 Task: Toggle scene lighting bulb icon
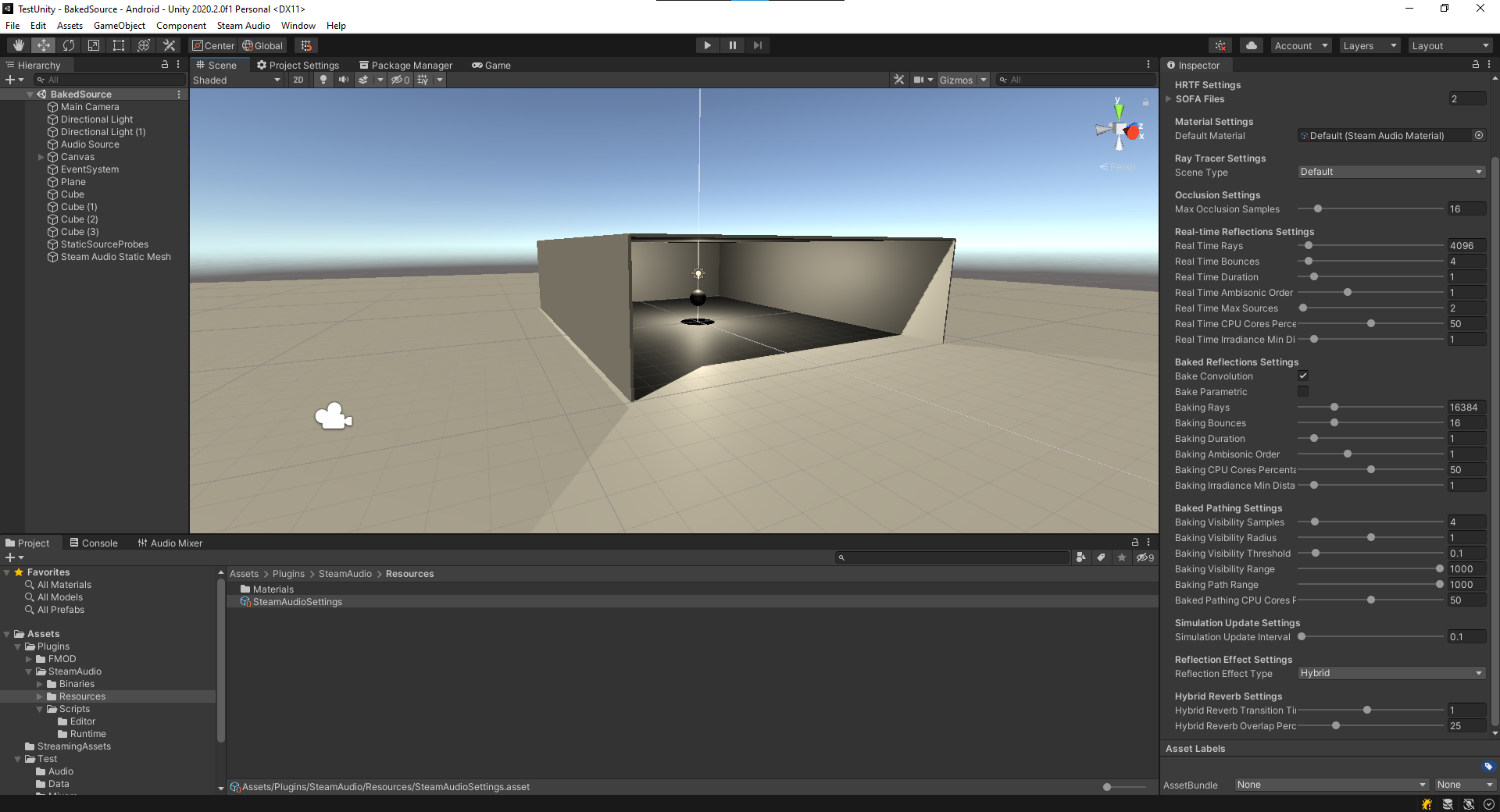[323, 80]
